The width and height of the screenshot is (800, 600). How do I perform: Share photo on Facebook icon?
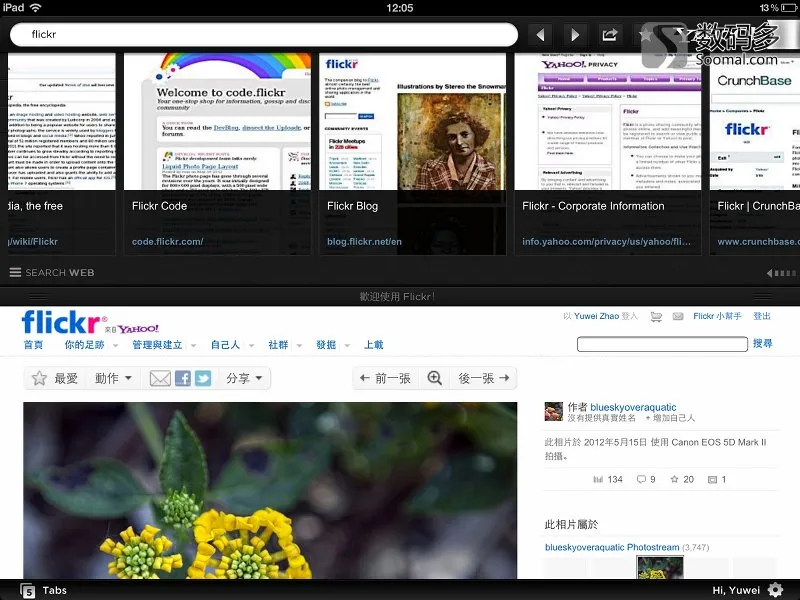pyautogui.click(x=183, y=378)
